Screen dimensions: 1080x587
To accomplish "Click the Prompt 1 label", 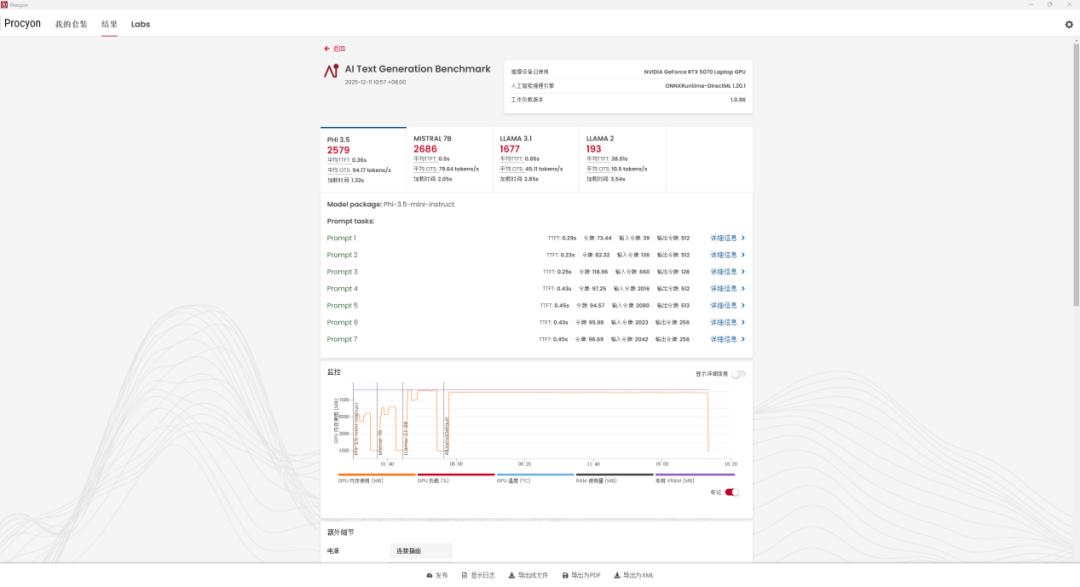I will (342, 238).
